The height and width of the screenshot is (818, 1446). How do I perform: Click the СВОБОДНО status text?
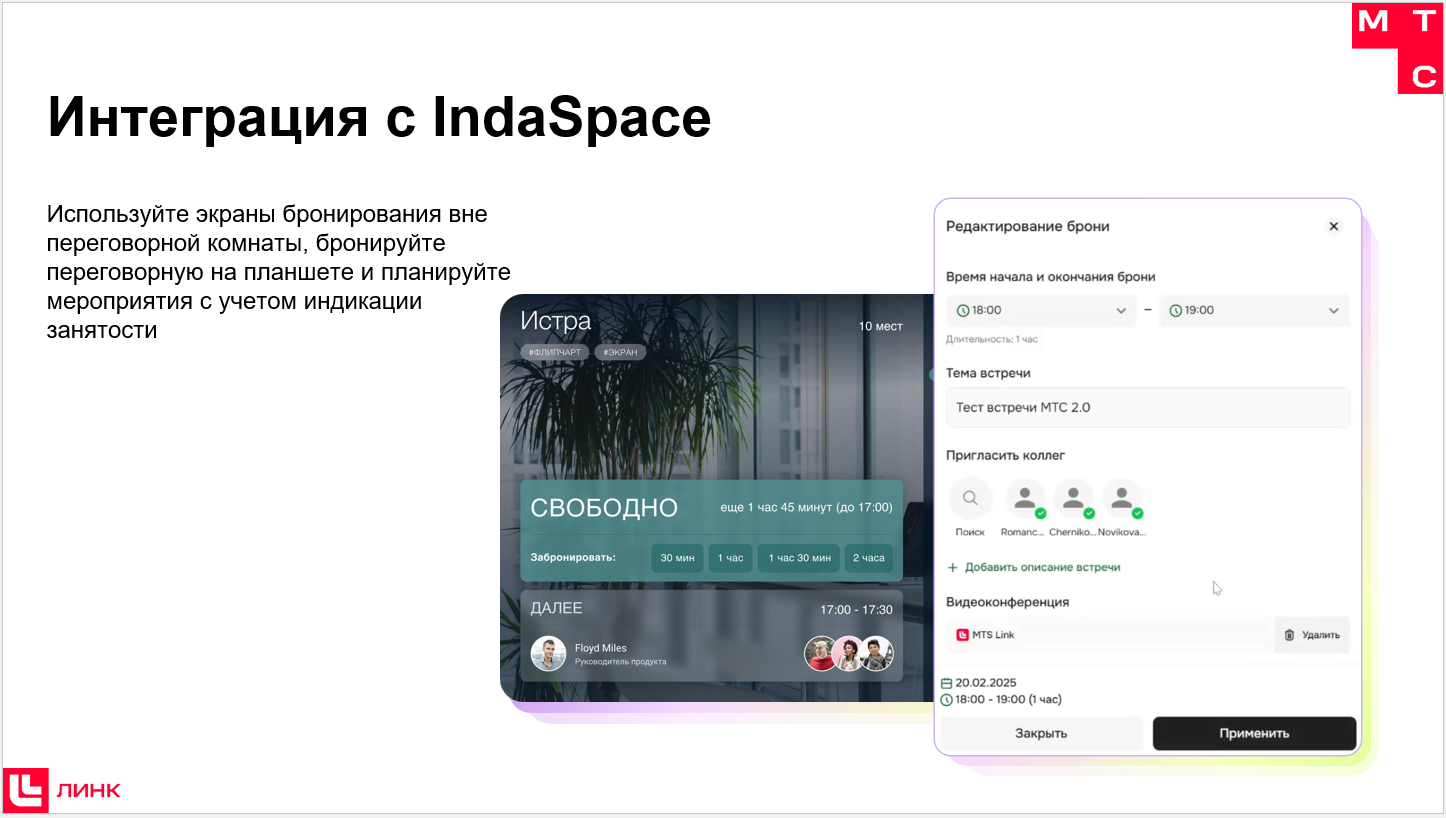(x=604, y=507)
